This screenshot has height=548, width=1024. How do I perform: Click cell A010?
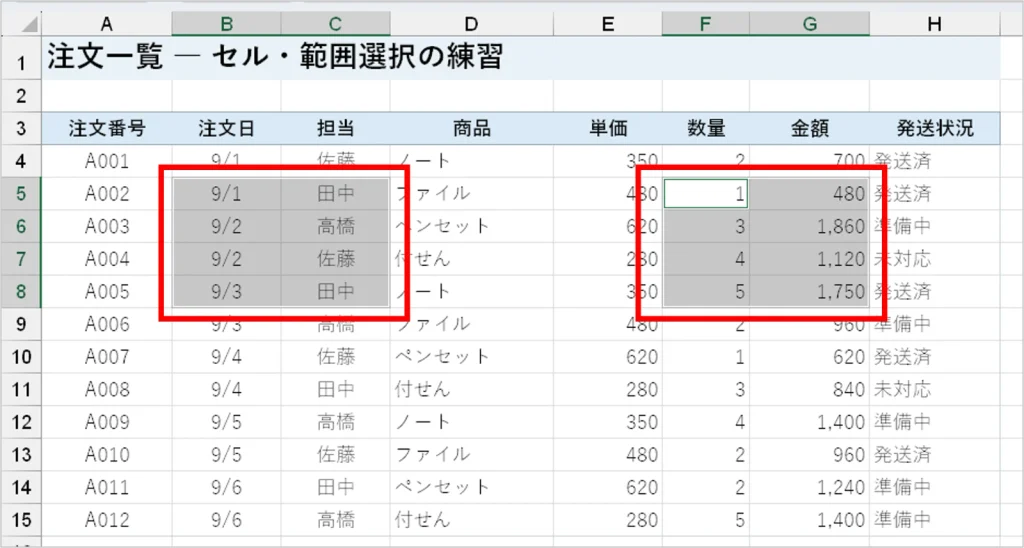coord(107,455)
